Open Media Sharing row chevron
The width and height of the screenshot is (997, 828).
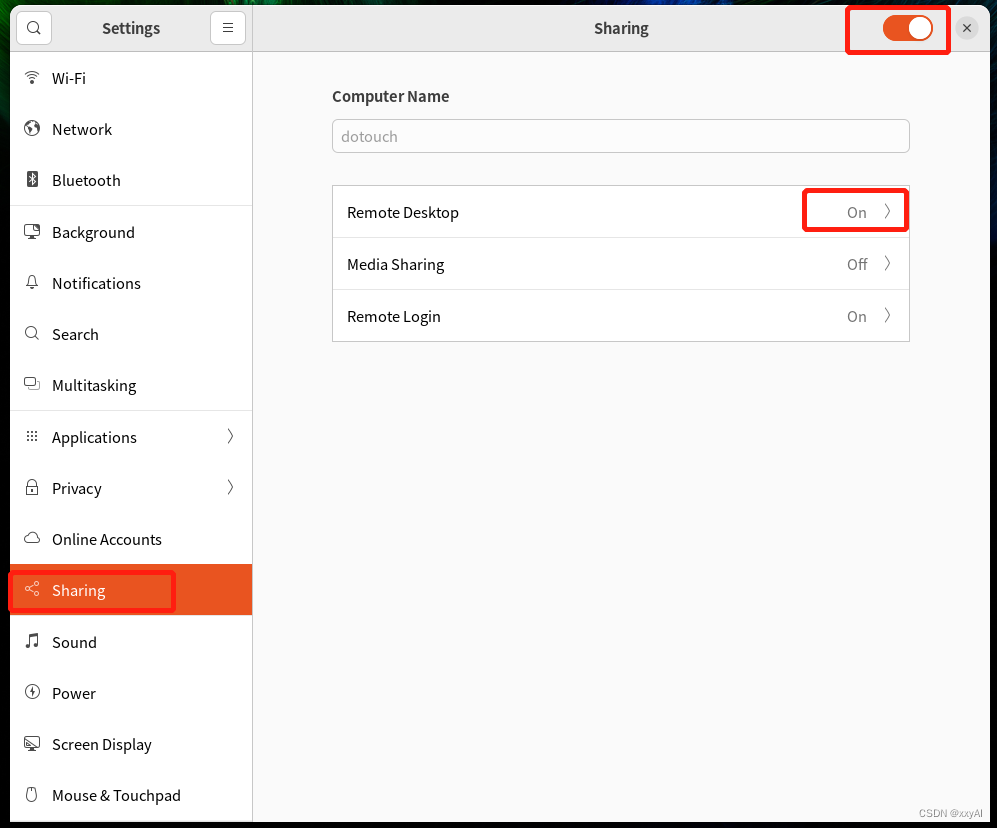coord(887,263)
